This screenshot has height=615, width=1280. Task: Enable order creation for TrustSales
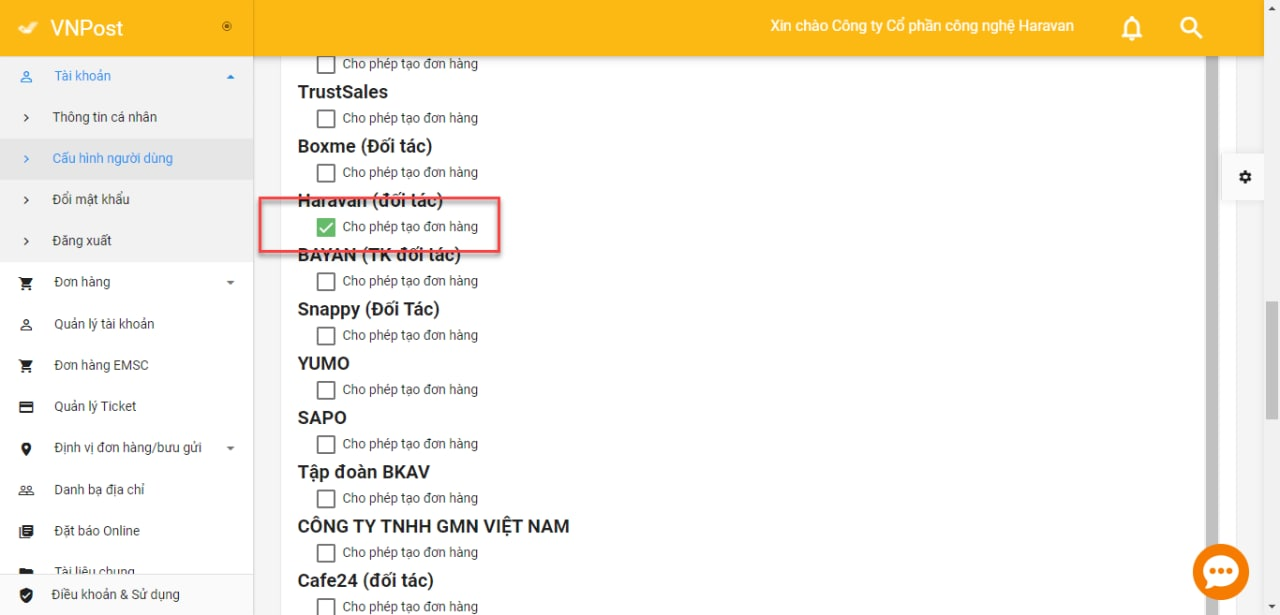(326, 119)
